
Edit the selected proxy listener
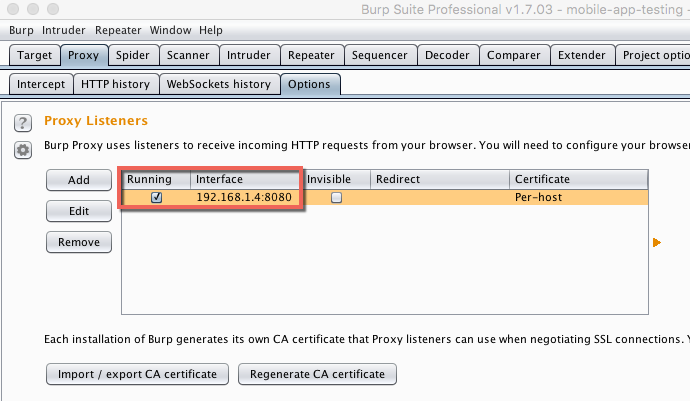(x=79, y=211)
